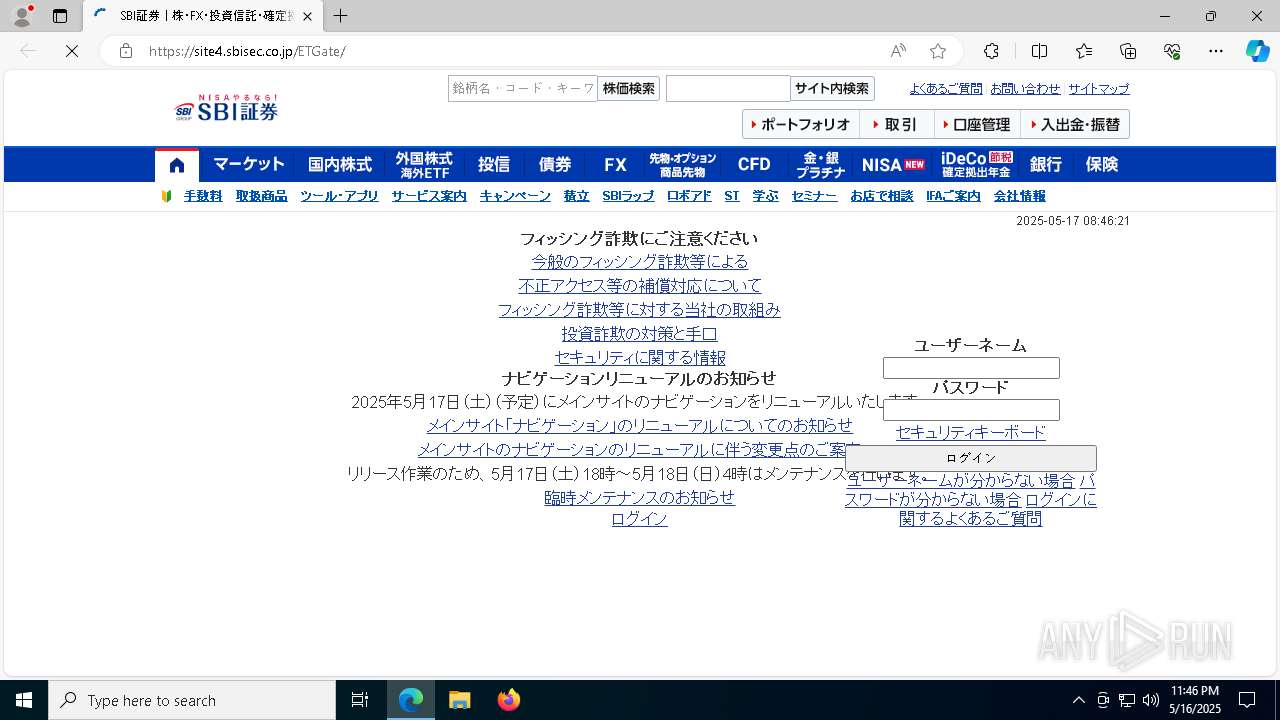The image size is (1280, 720).
Task: Open the セキュリティに関する情報 link
Action: 640,358
